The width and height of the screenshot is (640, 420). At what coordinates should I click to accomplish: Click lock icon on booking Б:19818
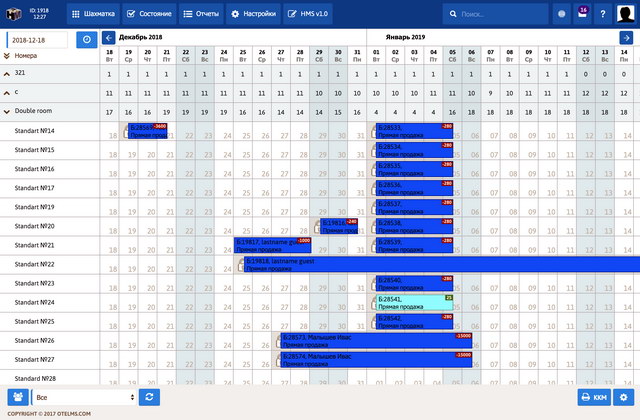pyautogui.click(x=241, y=266)
